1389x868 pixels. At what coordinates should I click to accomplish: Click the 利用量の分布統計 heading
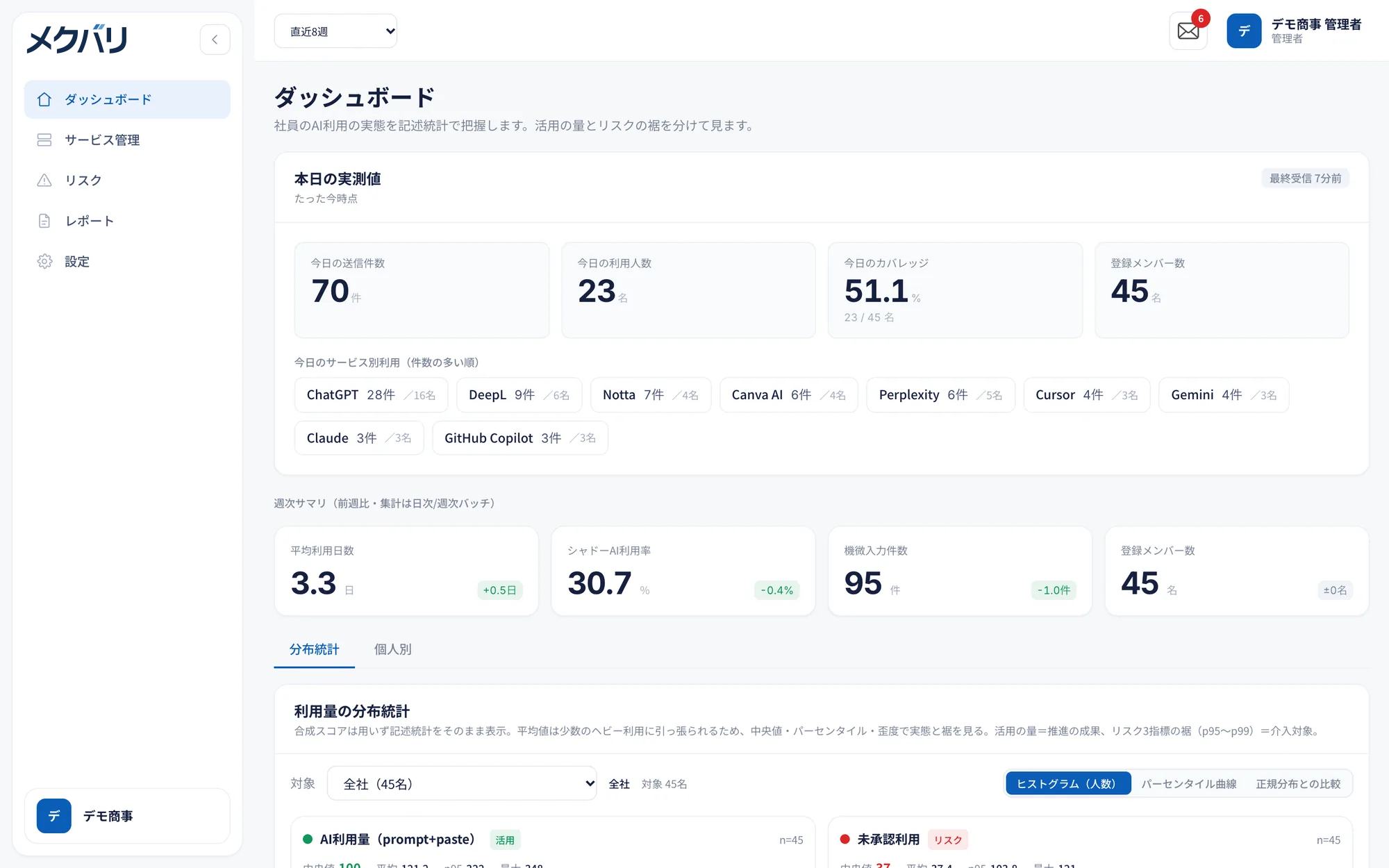[351, 711]
